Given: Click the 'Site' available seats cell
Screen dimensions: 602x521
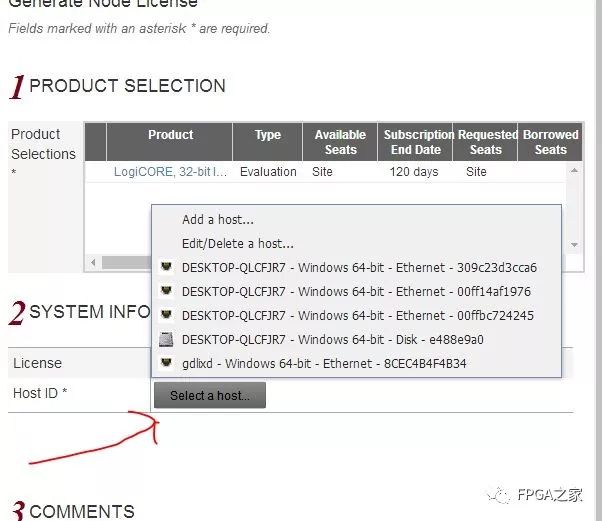Looking at the screenshot, I should [322, 172].
